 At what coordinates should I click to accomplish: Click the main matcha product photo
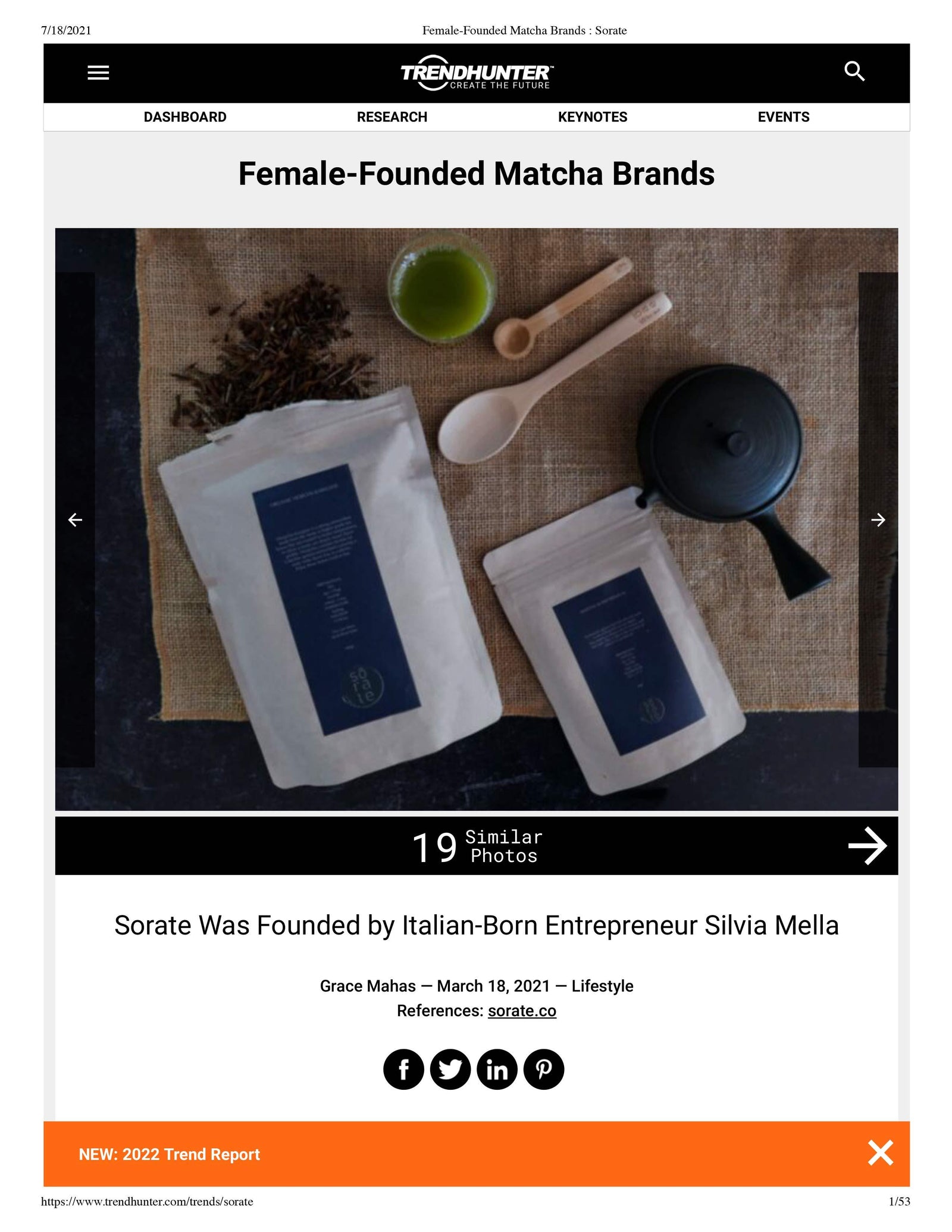click(477, 519)
